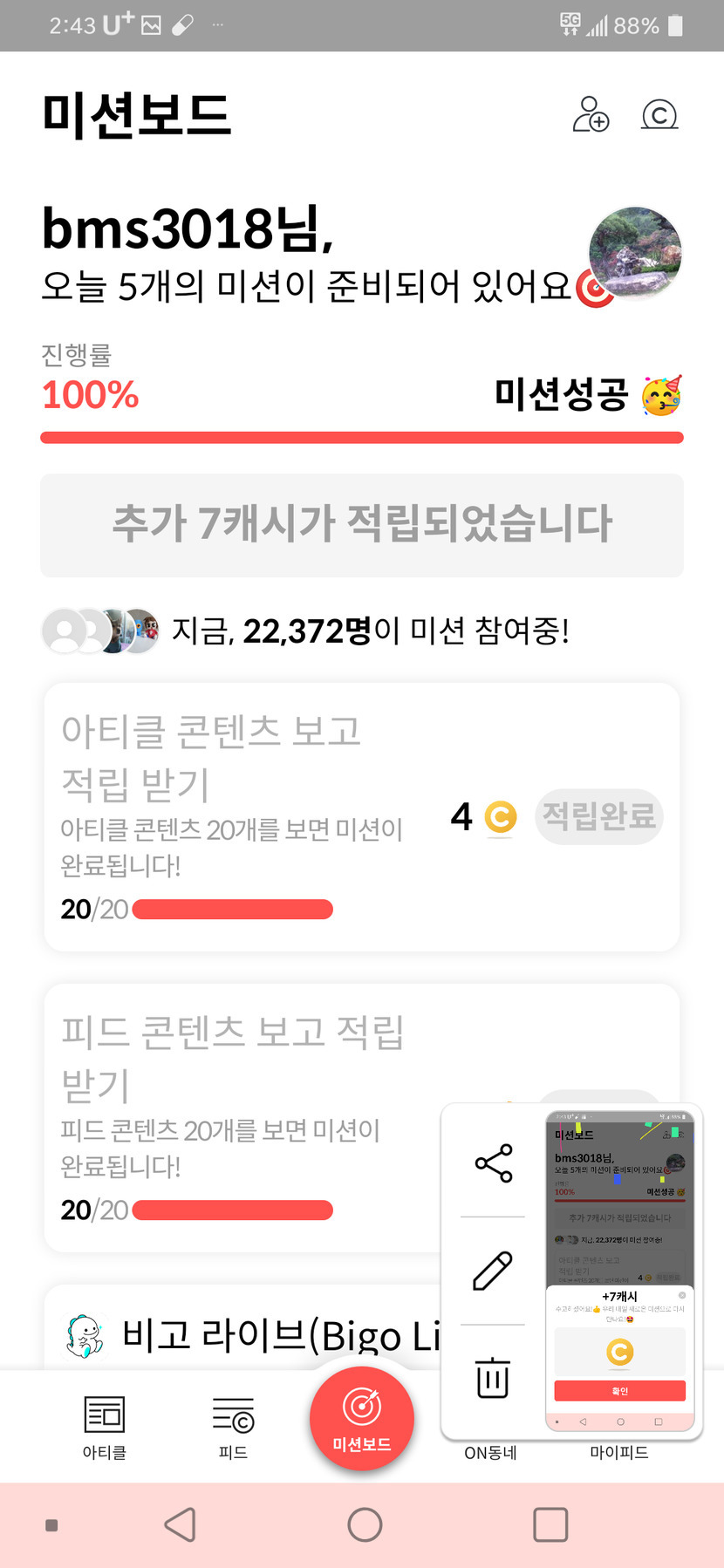Tap the red mission progress bar
724x1568 pixels.
pos(362,437)
